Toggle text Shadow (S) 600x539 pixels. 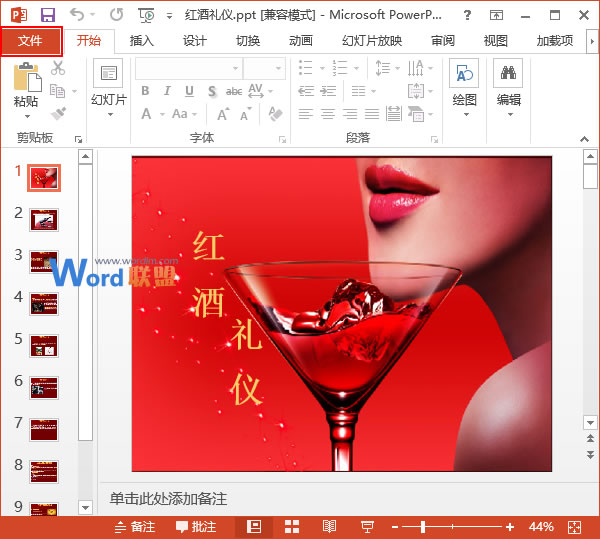click(212, 91)
